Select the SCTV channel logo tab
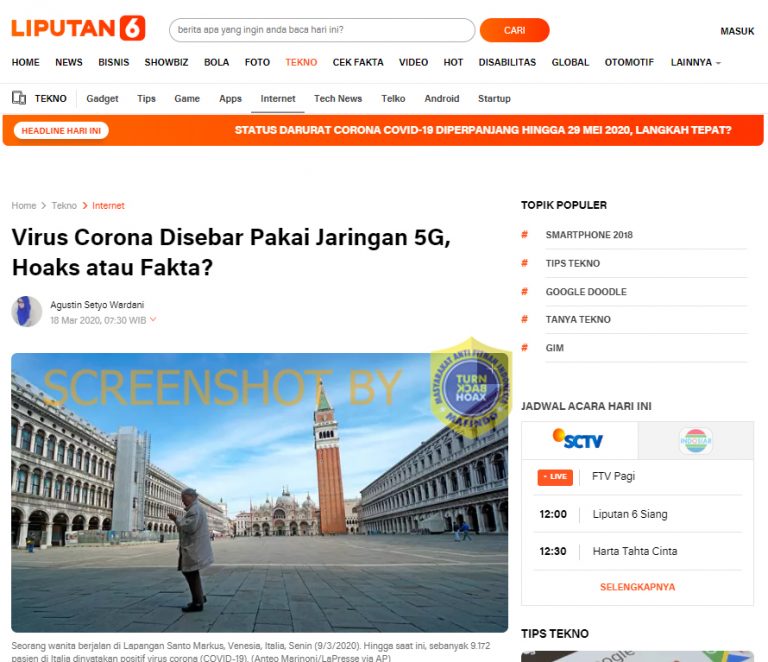 point(579,440)
